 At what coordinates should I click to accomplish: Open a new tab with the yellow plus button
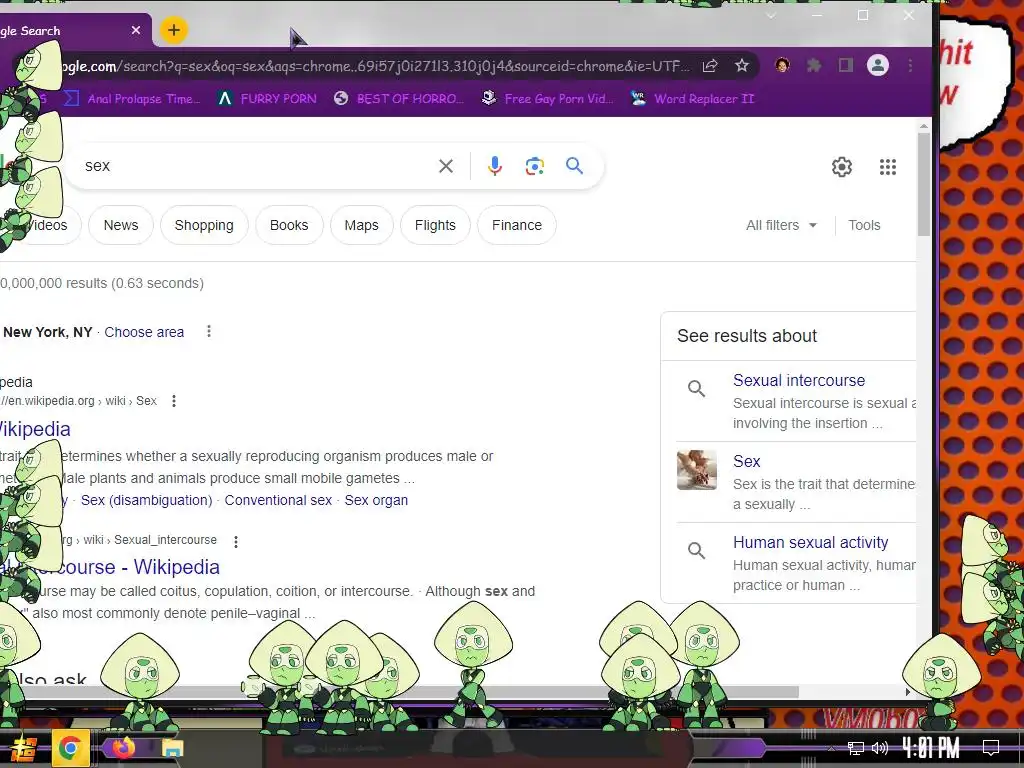[x=173, y=30]
